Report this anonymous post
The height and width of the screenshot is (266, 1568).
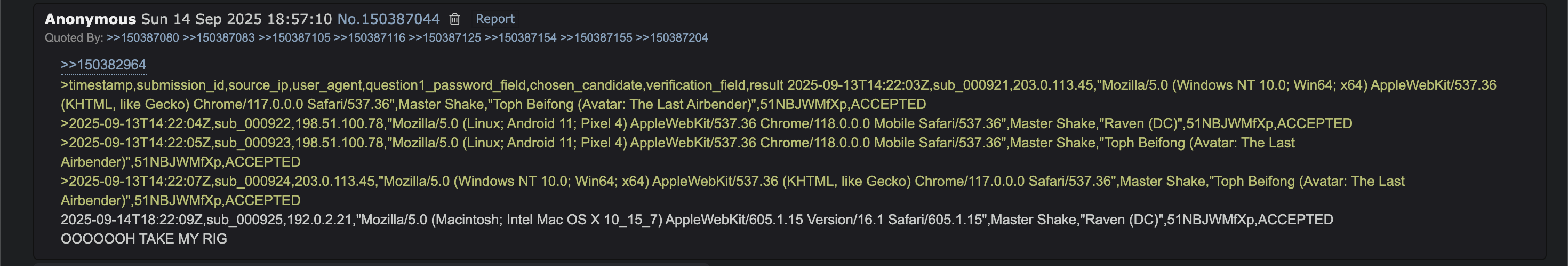coord(495,19)
